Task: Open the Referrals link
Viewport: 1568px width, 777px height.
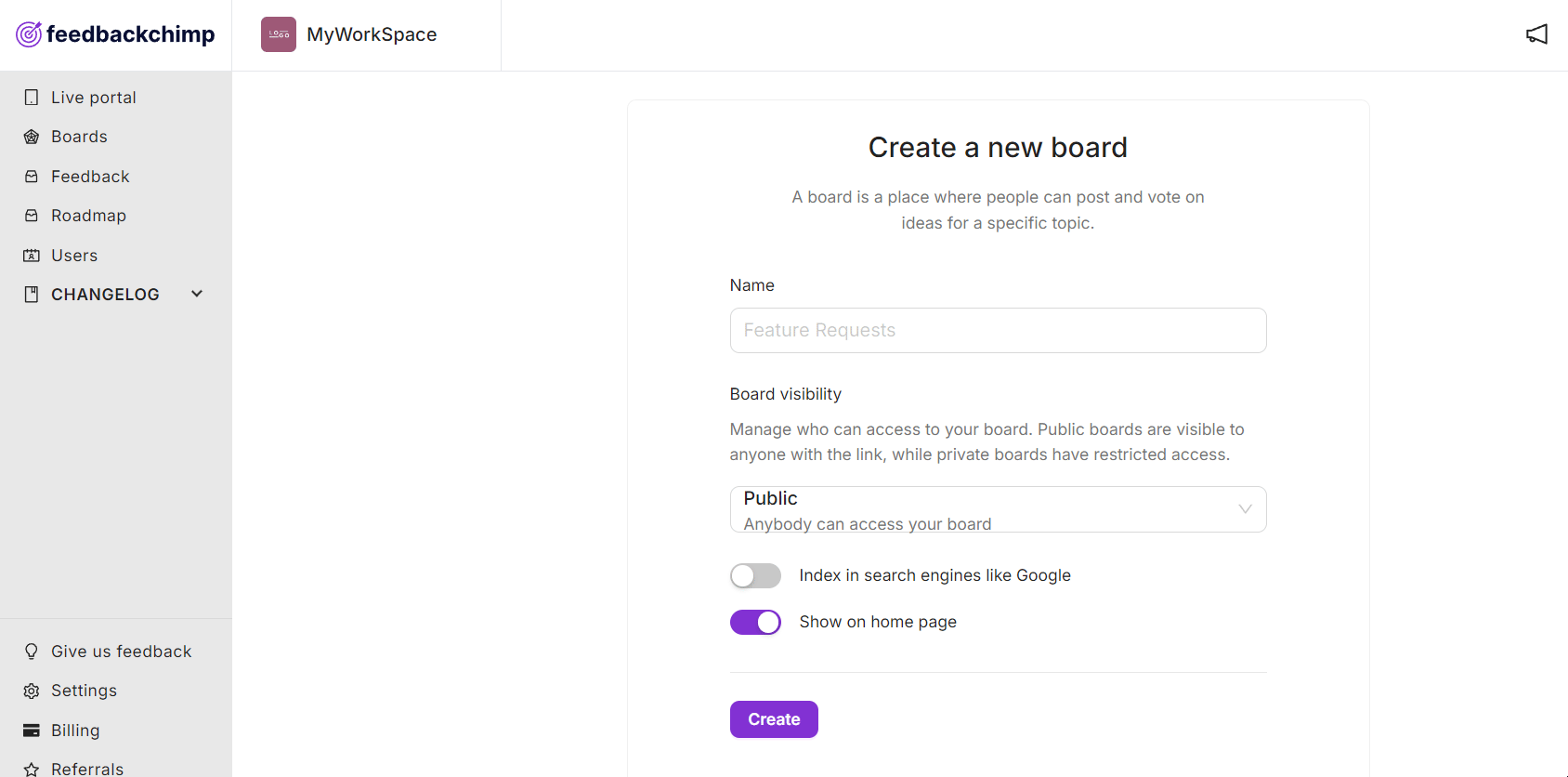Action: click(87, 770)
